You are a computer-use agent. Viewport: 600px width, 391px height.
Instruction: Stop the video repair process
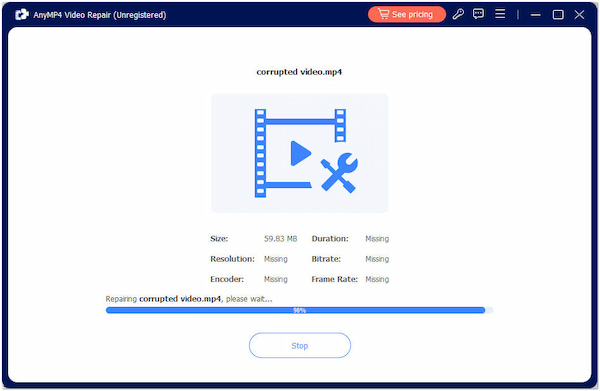tap(300, 345)
